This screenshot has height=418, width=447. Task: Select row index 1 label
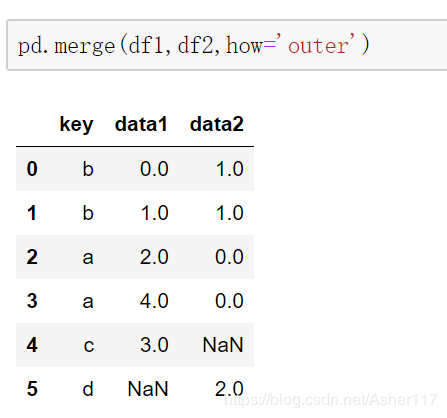click(32, 213)
